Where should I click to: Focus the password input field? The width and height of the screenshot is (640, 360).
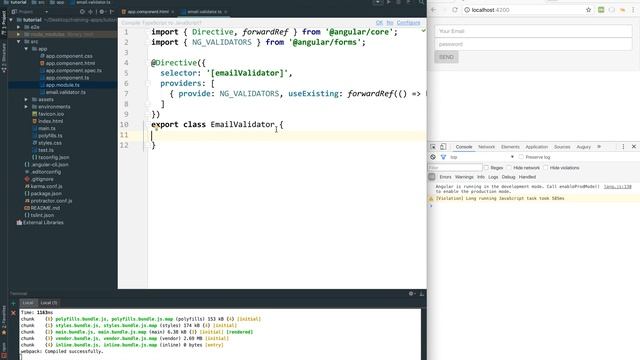click(533, 44)
